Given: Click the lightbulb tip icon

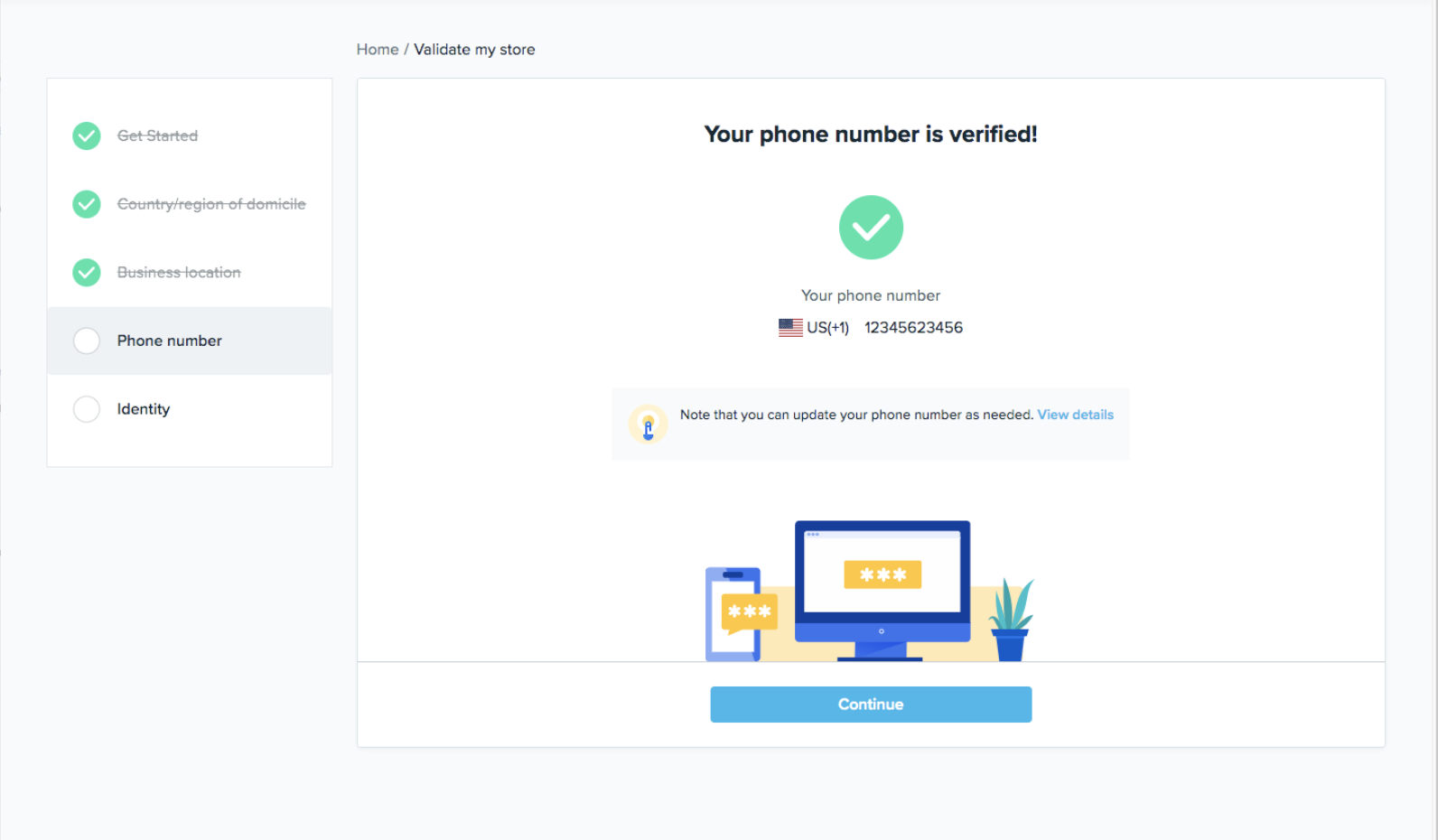Looking at the screenshot, I should click(648, 425).
